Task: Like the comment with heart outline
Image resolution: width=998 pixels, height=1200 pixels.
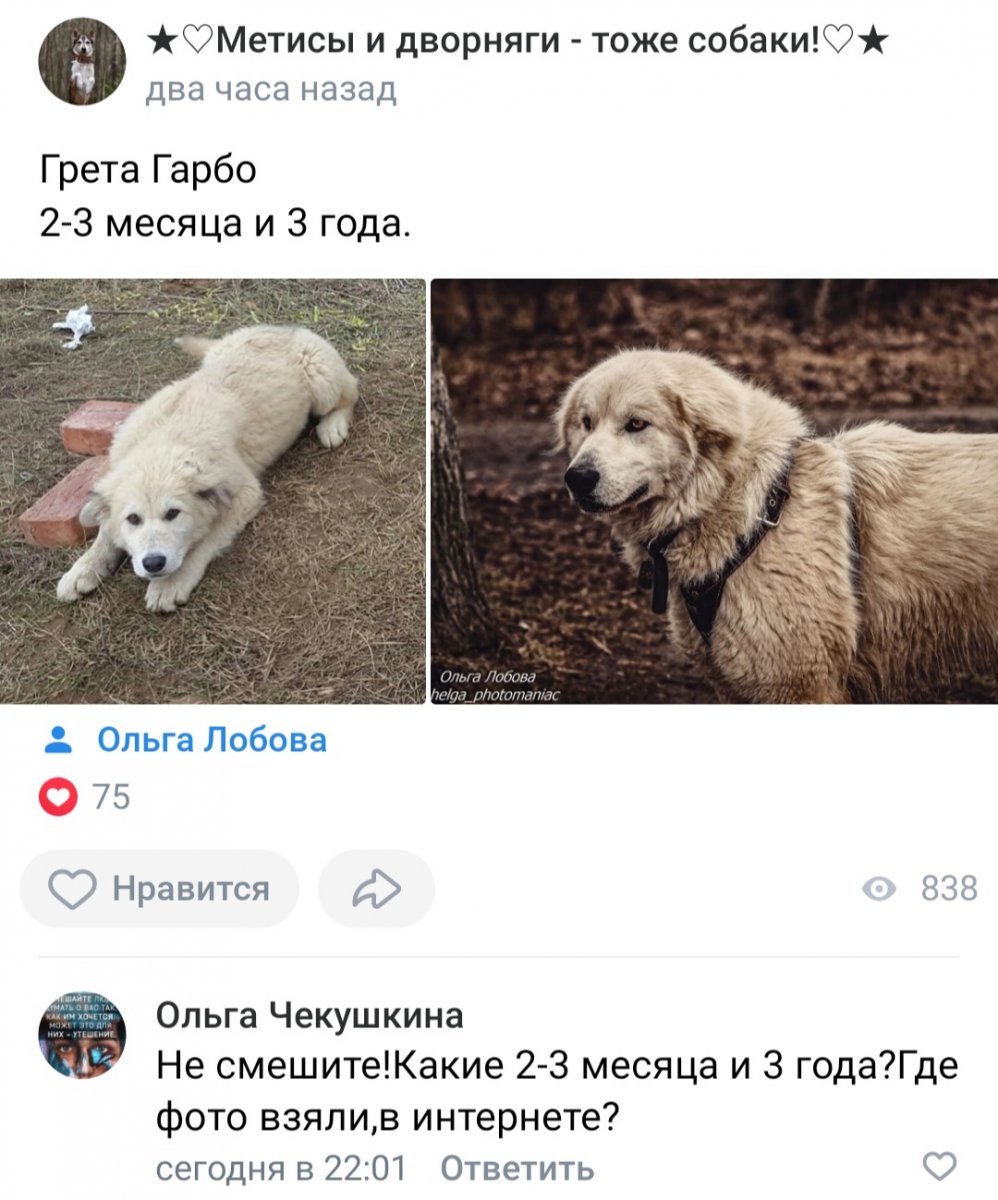Action: (x=938, y=1167)
